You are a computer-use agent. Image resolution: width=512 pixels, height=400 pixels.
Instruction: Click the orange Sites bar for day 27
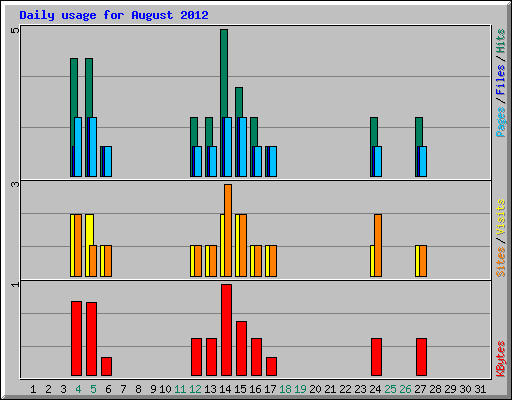point(423,261)
